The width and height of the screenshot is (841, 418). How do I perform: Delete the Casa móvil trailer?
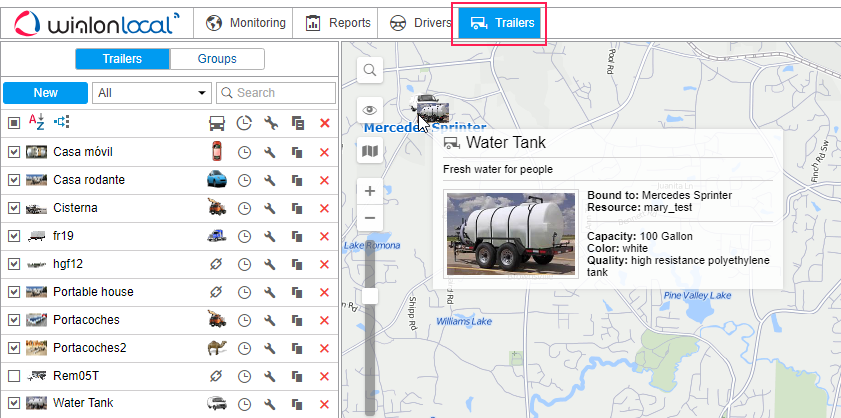pos(324,153)
